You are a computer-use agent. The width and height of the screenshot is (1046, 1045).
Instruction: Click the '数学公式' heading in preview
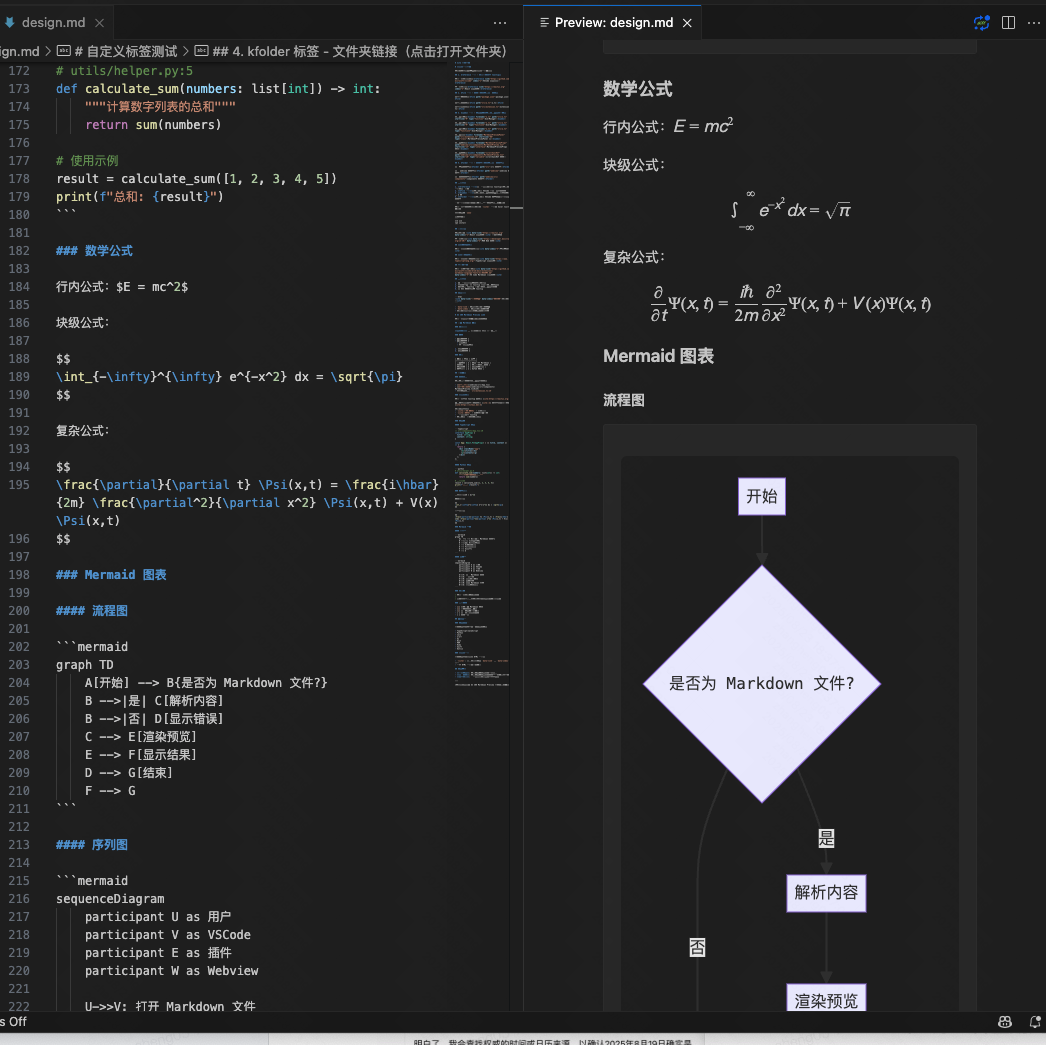(x=637, y=89)
